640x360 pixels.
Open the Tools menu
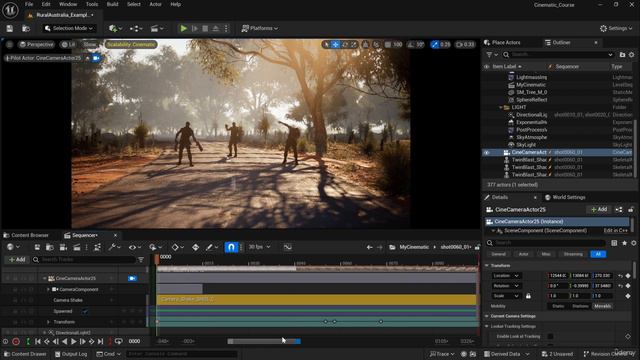click(92, 4)
